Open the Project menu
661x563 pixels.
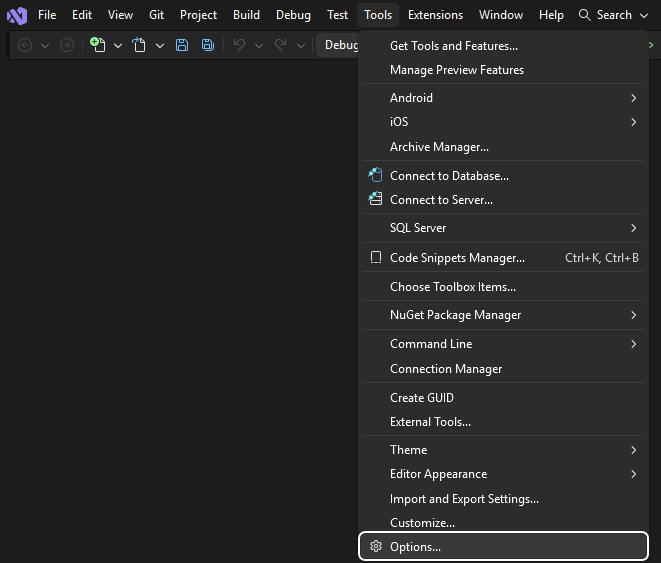click(198, 15)
